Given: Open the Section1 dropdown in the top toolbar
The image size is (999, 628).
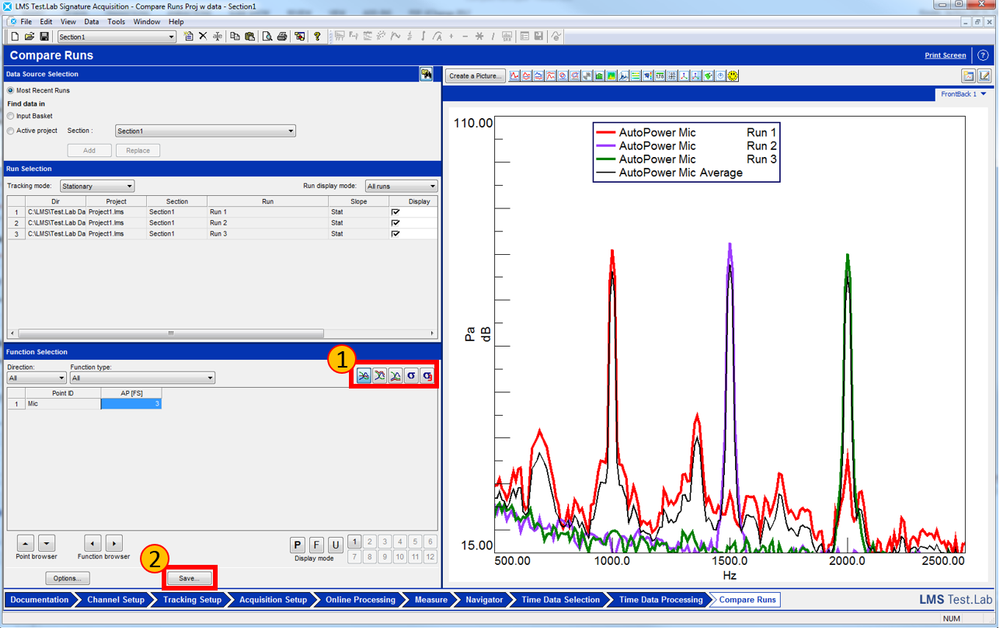Looking at the screenshot, I should (x=117, y=37).
